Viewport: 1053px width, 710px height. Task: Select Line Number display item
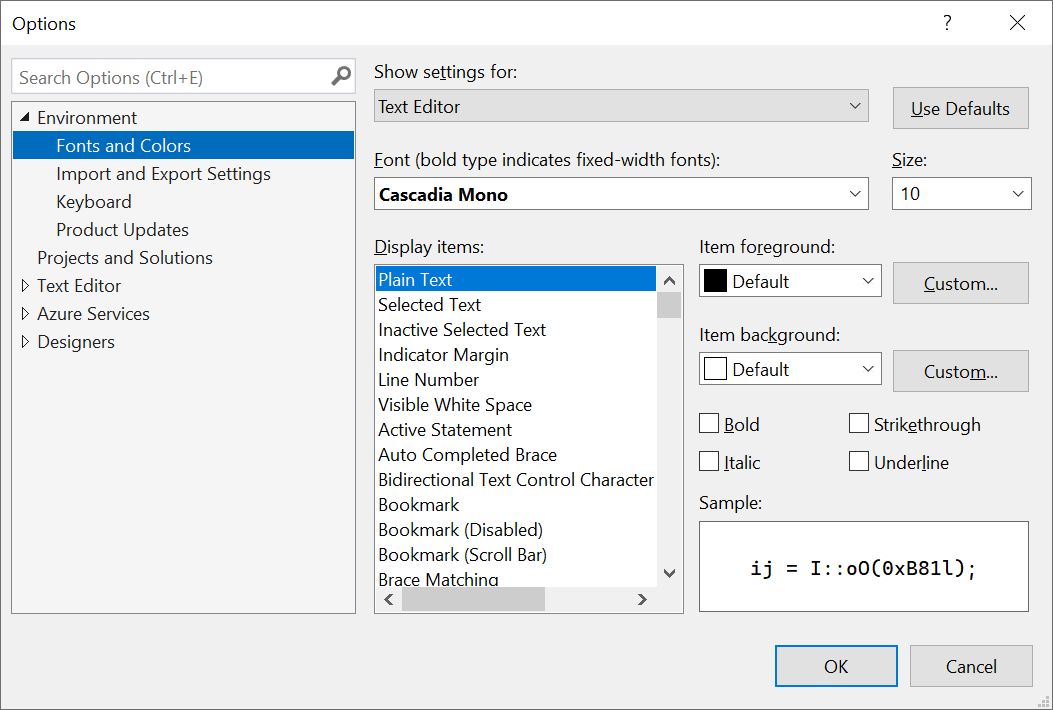coord(516,380)
